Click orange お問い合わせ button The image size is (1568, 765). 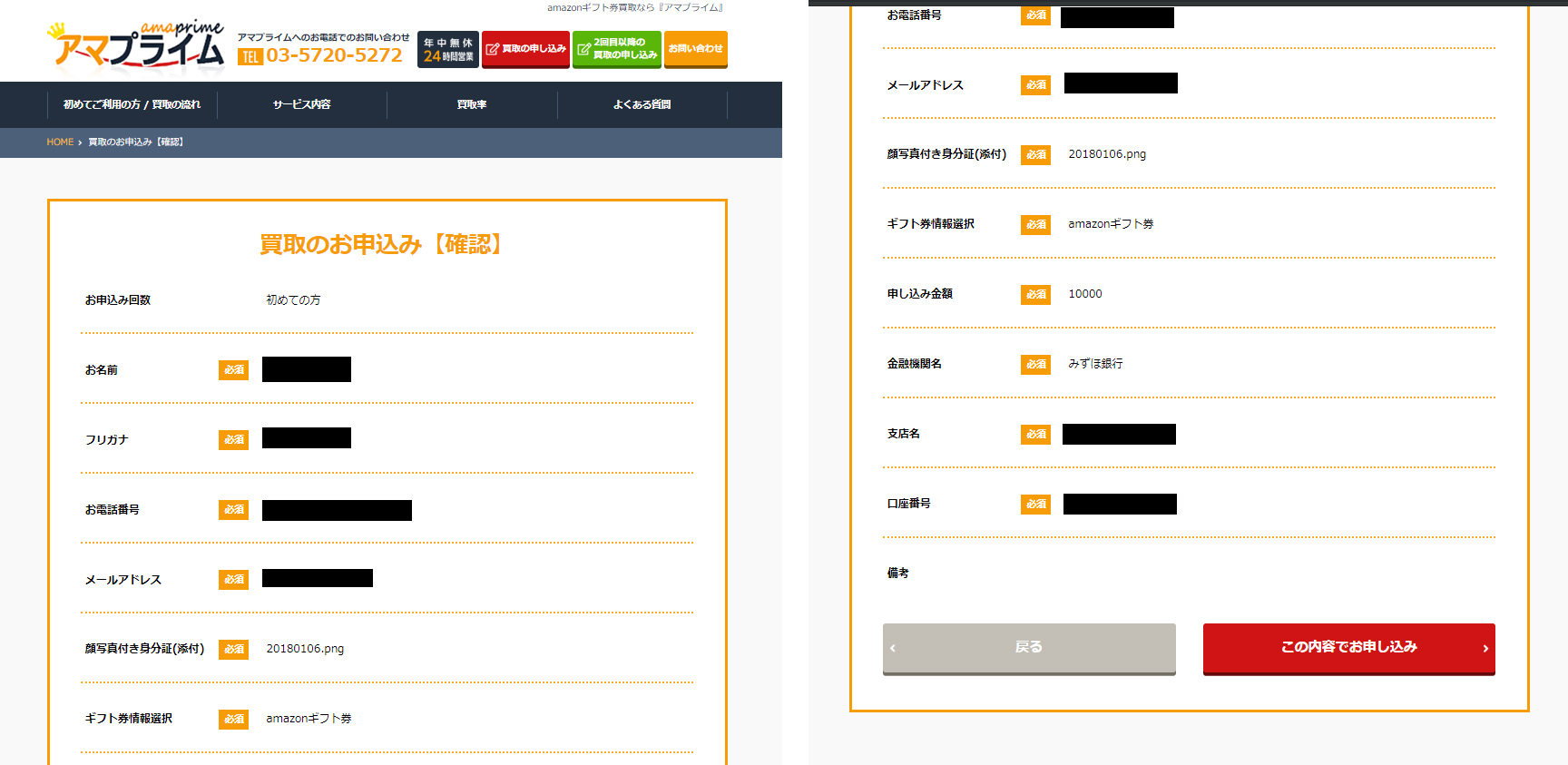click(696, 49)
